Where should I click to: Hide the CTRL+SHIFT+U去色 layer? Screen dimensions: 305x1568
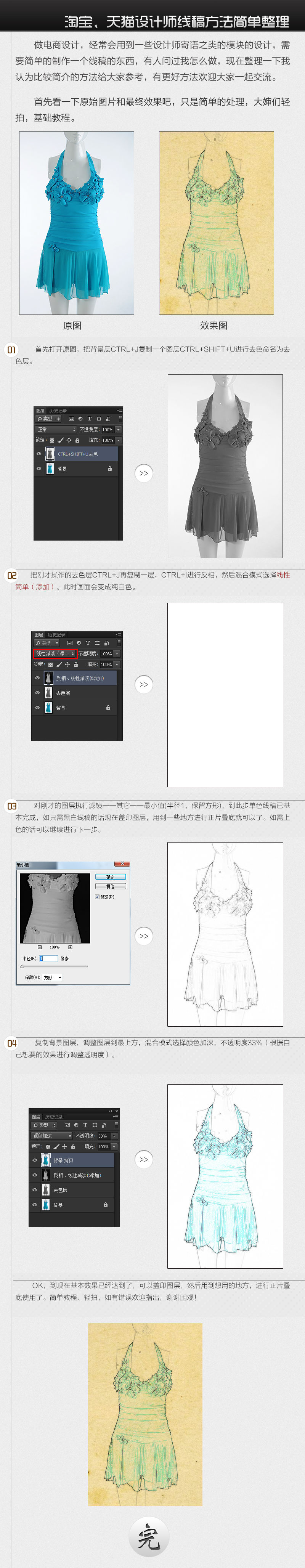pyautogui.click(x=39, y=454)
